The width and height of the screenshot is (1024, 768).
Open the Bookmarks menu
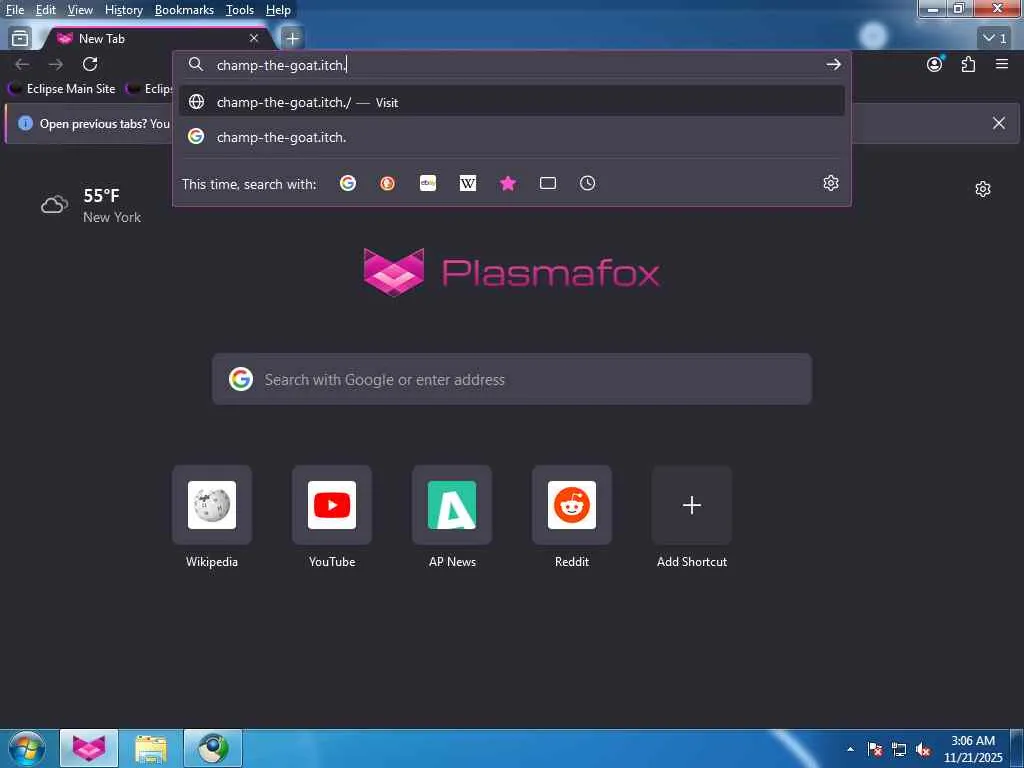(x=184, y=10)
